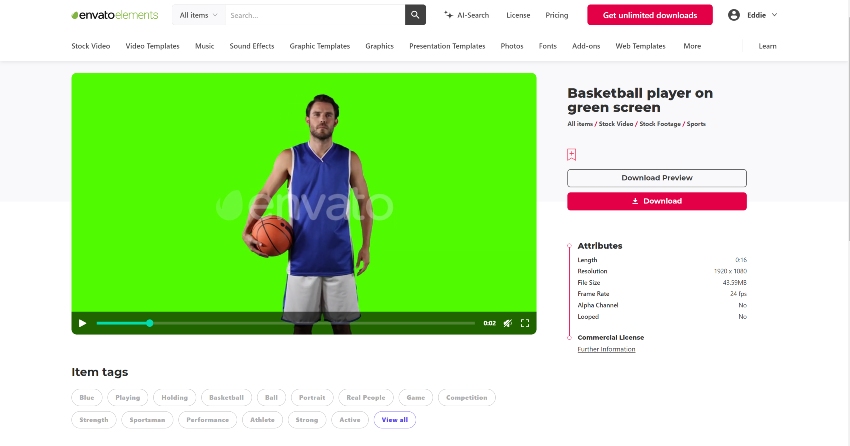Play the basketball player video
The image size is (850, 446).
[82, 323]
